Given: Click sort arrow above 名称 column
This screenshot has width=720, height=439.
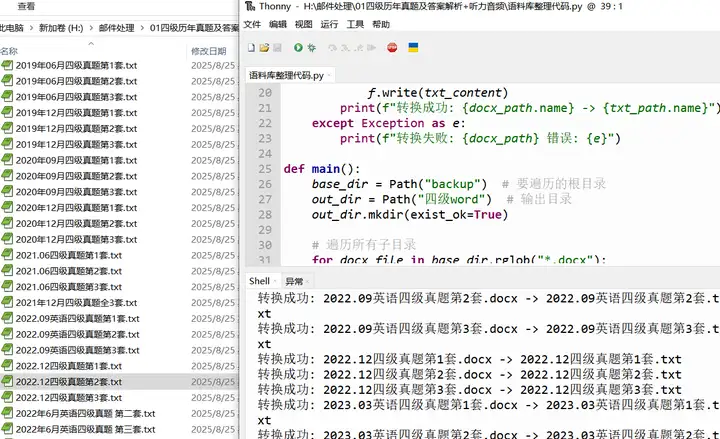Looking at the screenshot, I should 91,44.
